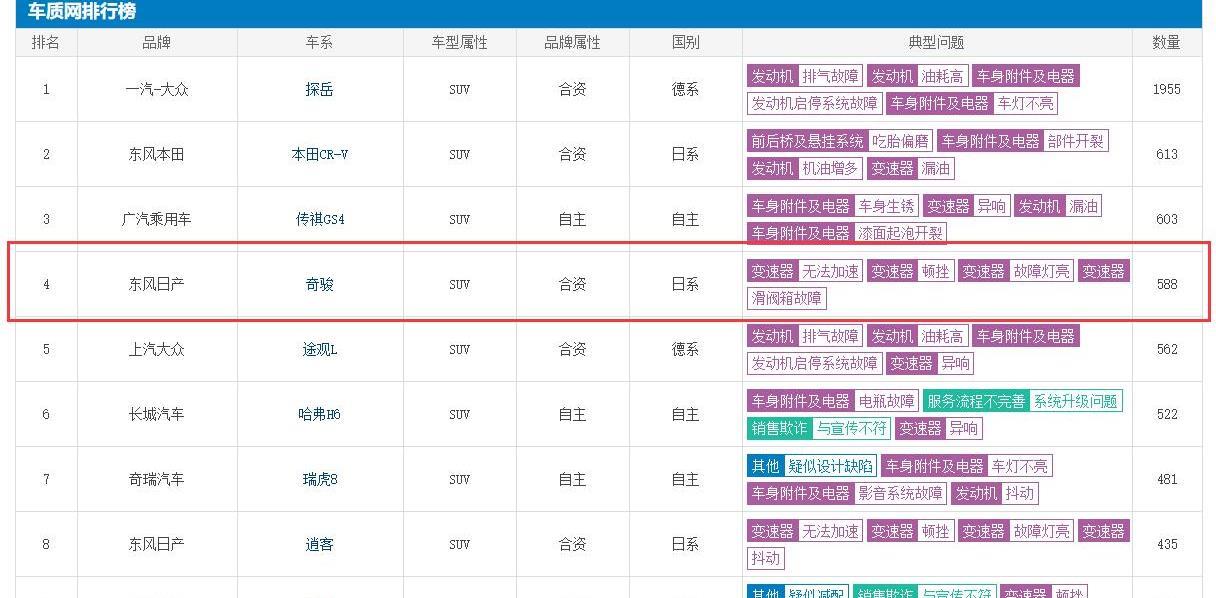Click 异响 tag in the 传祺GS4 row
The height and width of the screenshot is (598, 1216).
[992, 206]
